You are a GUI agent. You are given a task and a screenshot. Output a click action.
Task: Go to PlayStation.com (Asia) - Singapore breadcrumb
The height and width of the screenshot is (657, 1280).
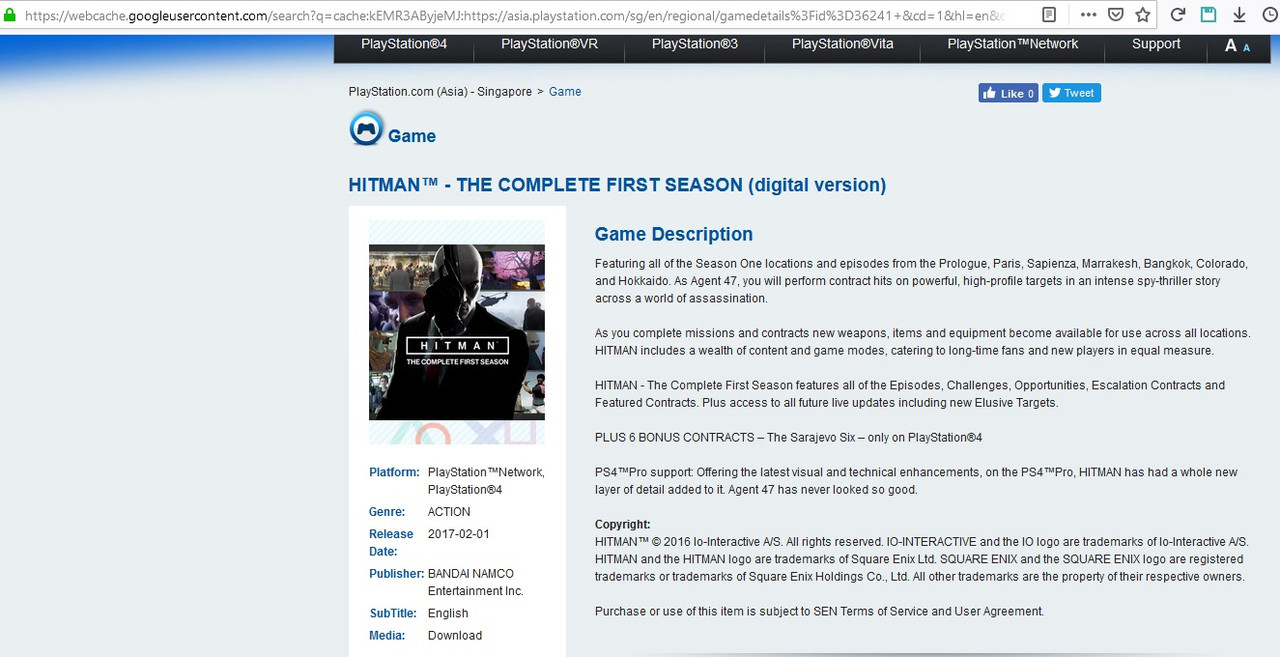point(440,92)
